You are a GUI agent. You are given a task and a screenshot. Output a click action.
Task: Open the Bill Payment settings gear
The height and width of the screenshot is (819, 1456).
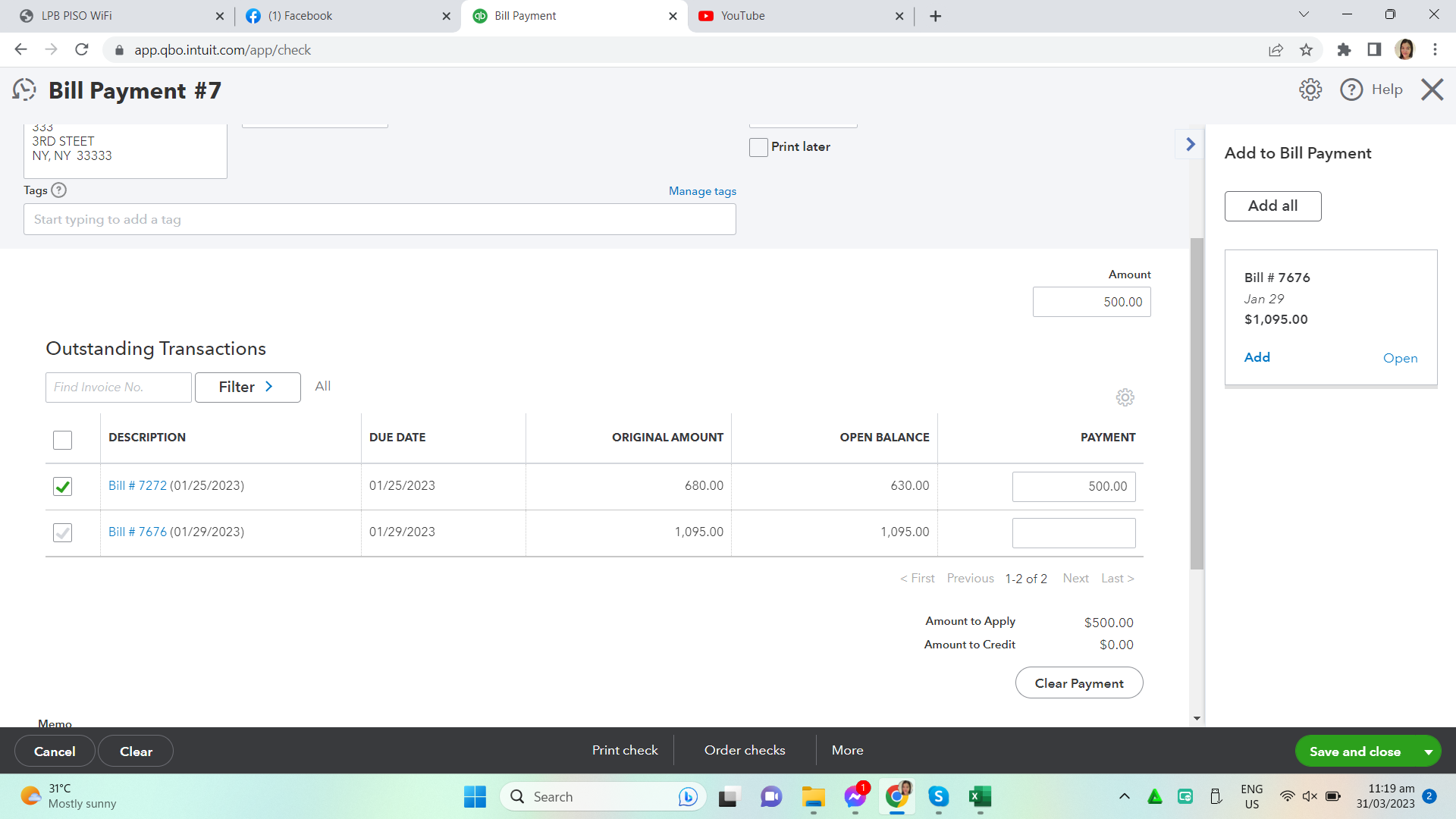point(1310,89)
